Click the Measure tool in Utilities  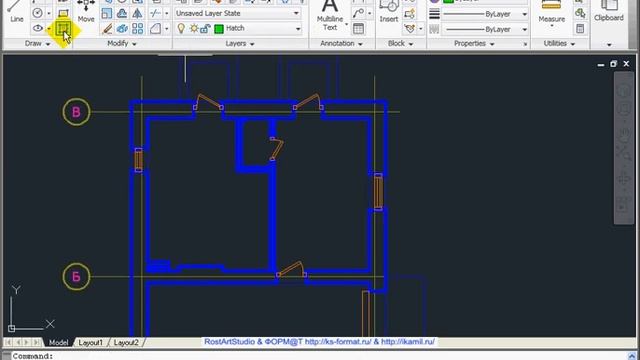[x=551, y=11]
